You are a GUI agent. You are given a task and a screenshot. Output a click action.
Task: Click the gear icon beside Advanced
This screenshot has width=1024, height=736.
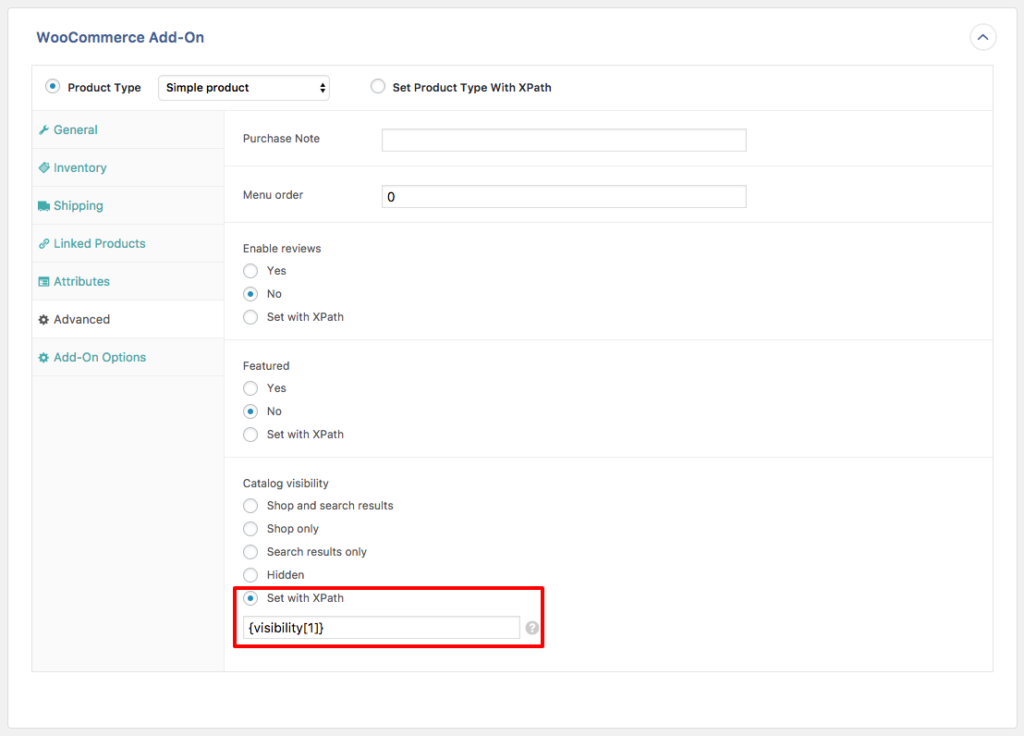[x=42, y=319]
